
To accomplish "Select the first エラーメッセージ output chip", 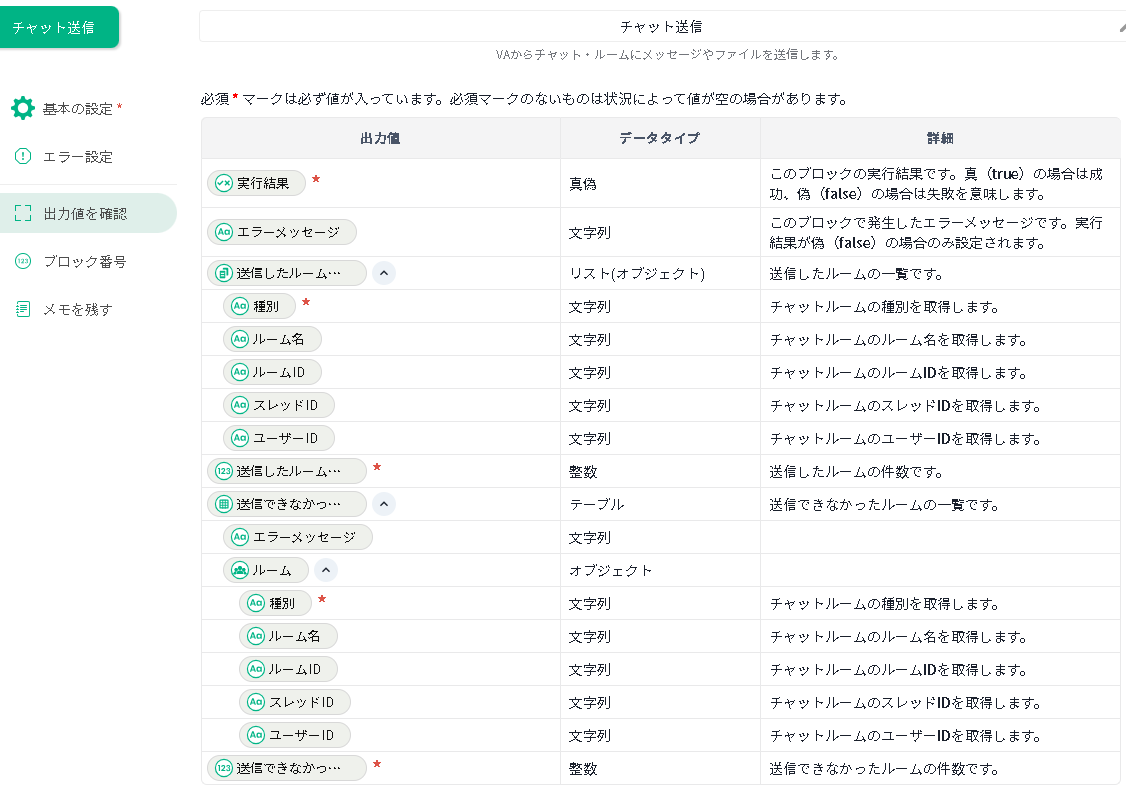I will pos(282,232).
